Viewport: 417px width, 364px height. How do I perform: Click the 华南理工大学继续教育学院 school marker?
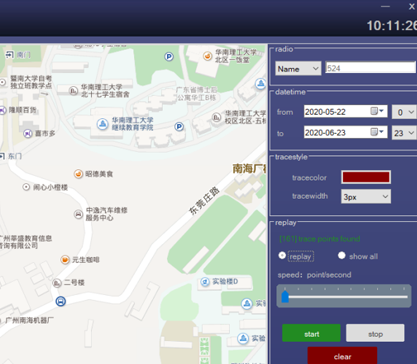pyautogui.click(x=102, y=124)
